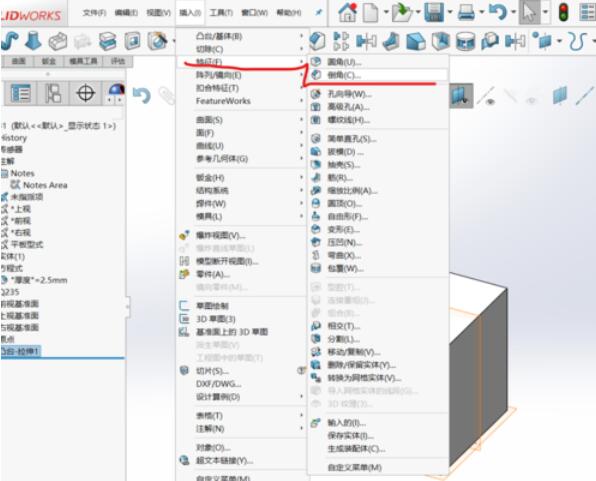Click the Swept boss pipe icon
Screen dimensions: 596x481
point(10,41)
